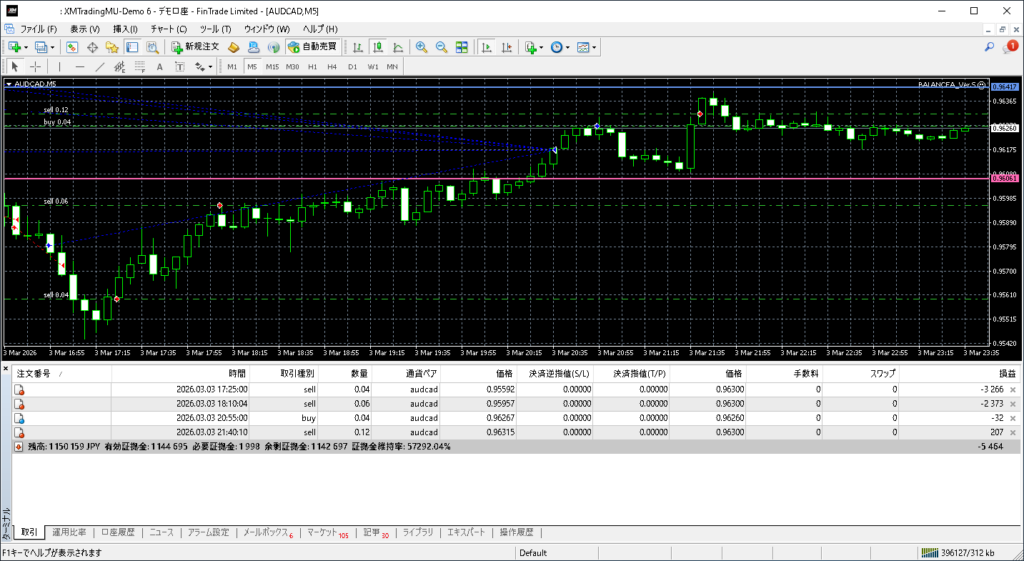
Task: Open the チャート (C) menu
Action: (168, 29)
